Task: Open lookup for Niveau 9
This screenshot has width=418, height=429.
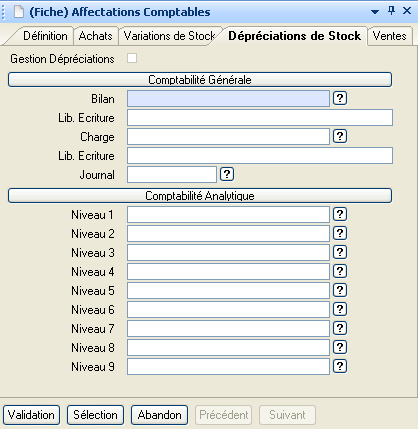Action: pos(340,366)
